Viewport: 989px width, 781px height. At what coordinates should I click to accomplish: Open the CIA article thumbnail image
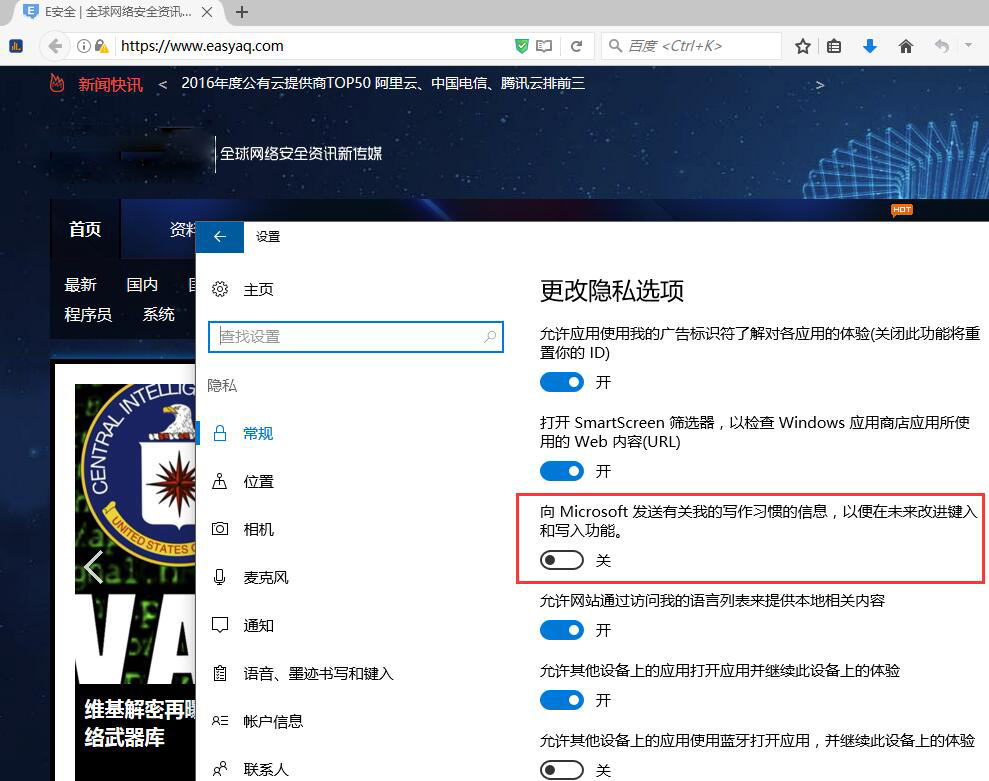(135, 533)
